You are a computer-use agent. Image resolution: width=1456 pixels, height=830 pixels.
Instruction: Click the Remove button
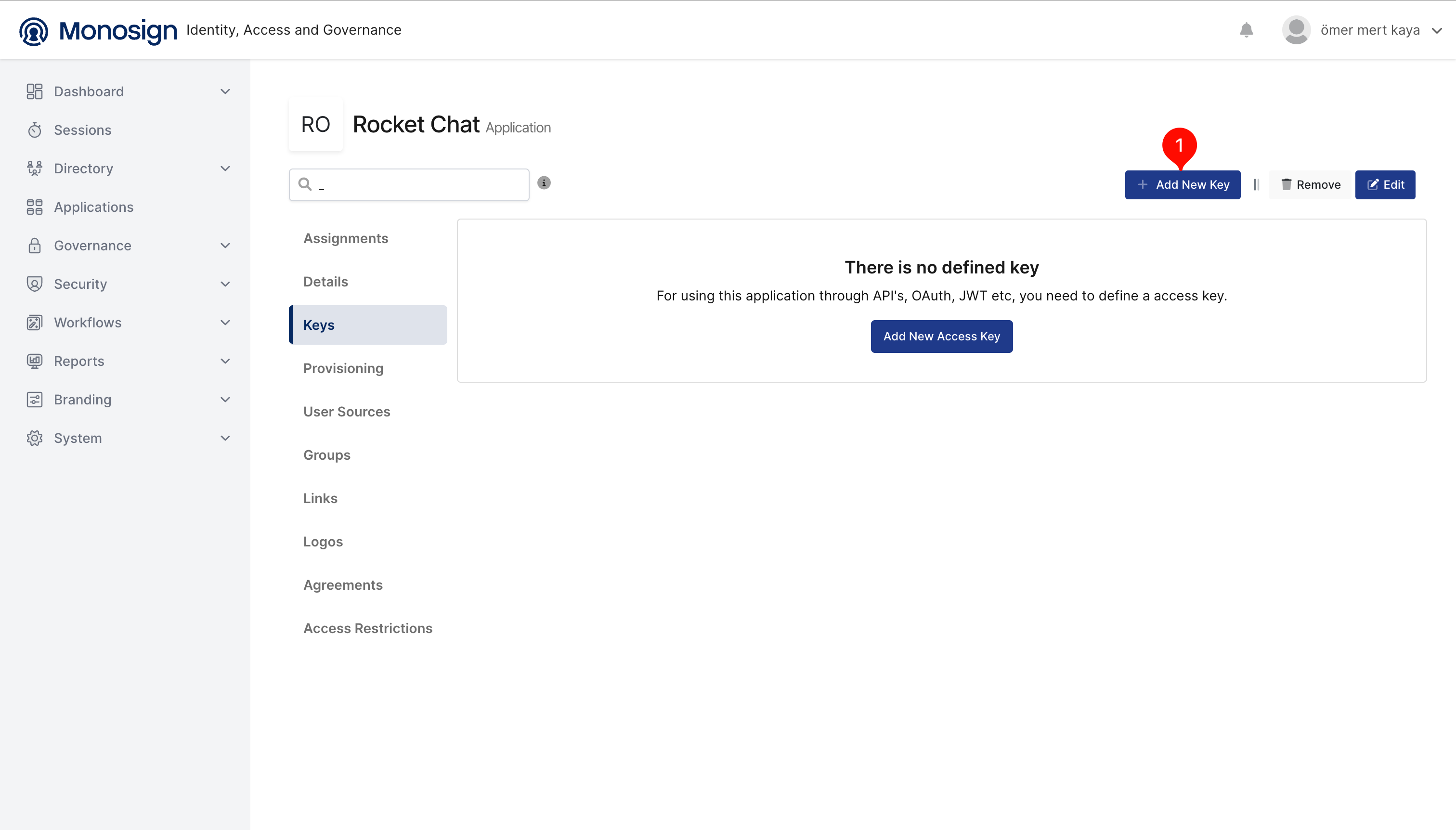pyautogui.click(x=1311, y=185)
